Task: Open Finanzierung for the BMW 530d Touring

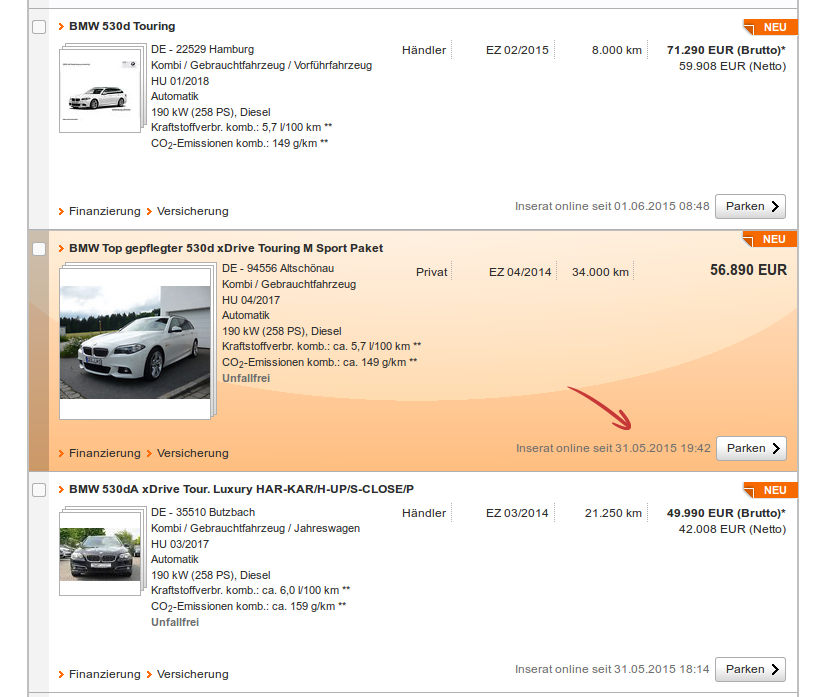Action: (x=104, y=211)
